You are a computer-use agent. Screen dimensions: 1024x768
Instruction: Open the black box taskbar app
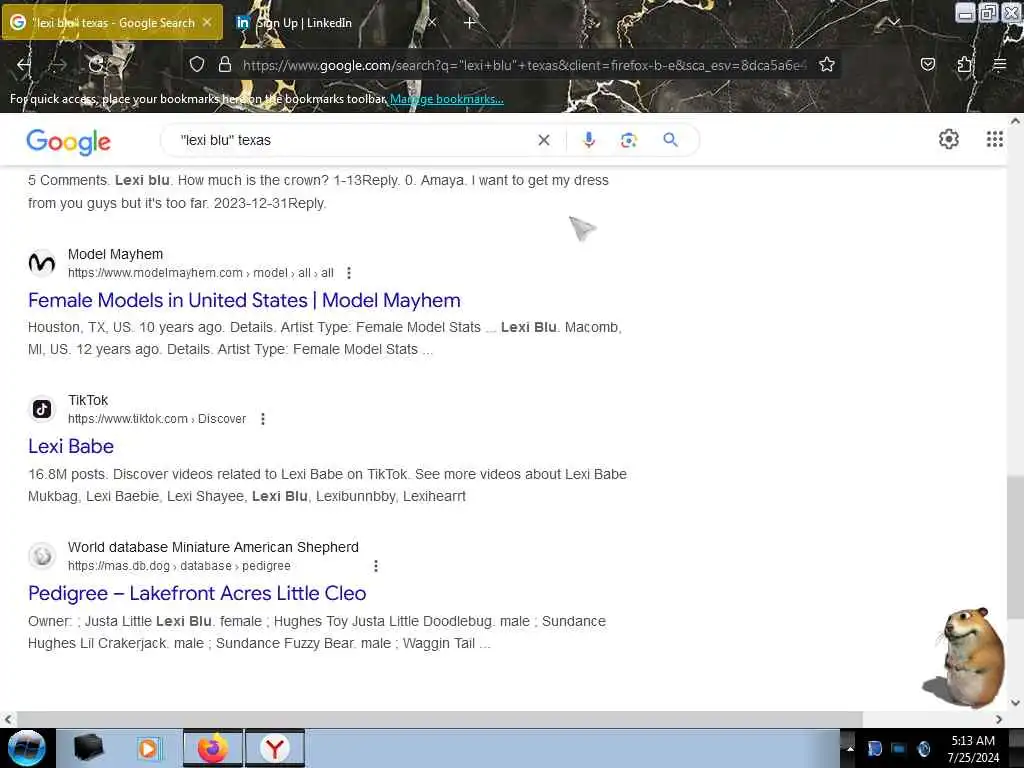[89, 748]
